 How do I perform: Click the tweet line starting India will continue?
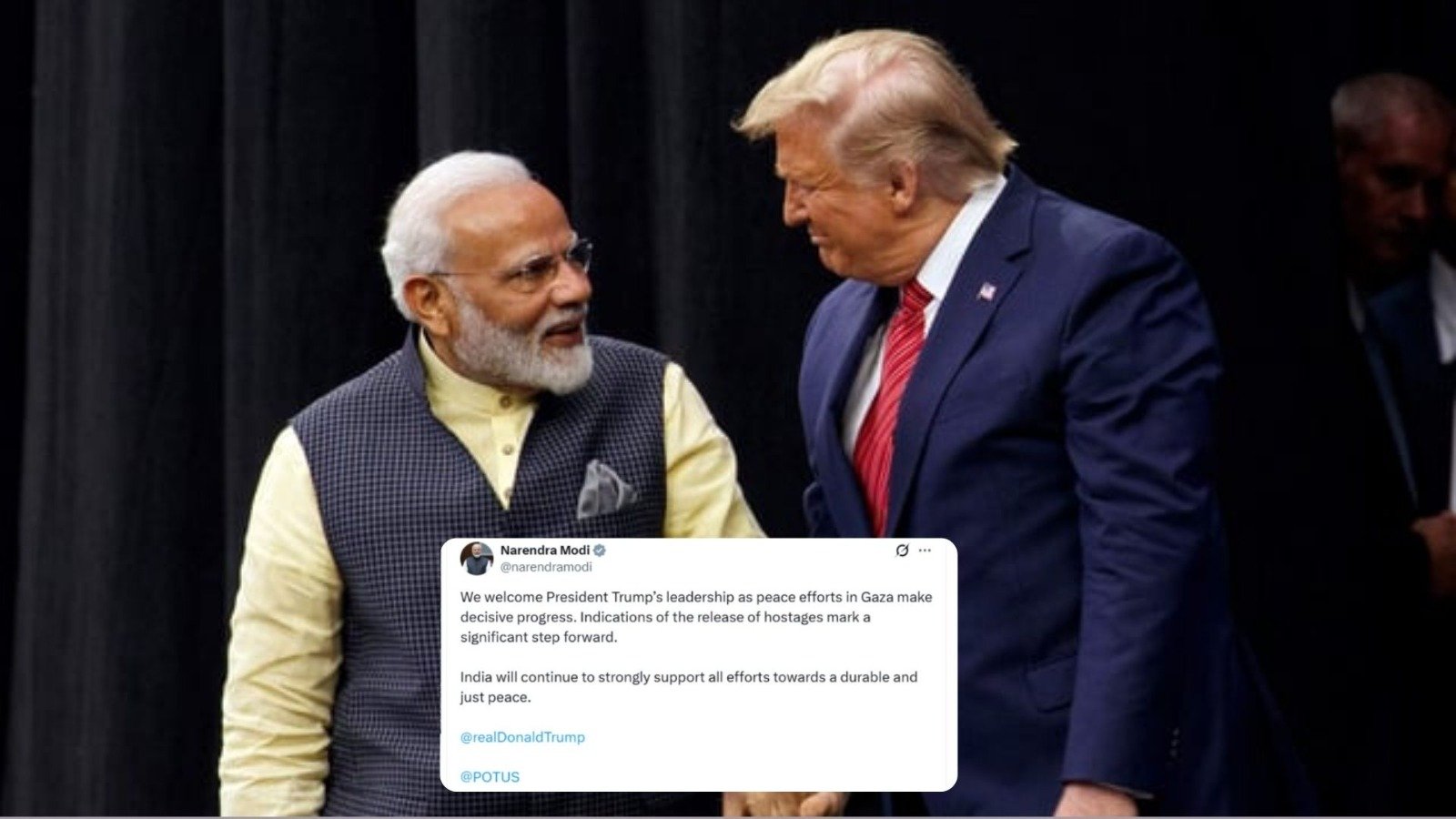[x=689, y=678]
